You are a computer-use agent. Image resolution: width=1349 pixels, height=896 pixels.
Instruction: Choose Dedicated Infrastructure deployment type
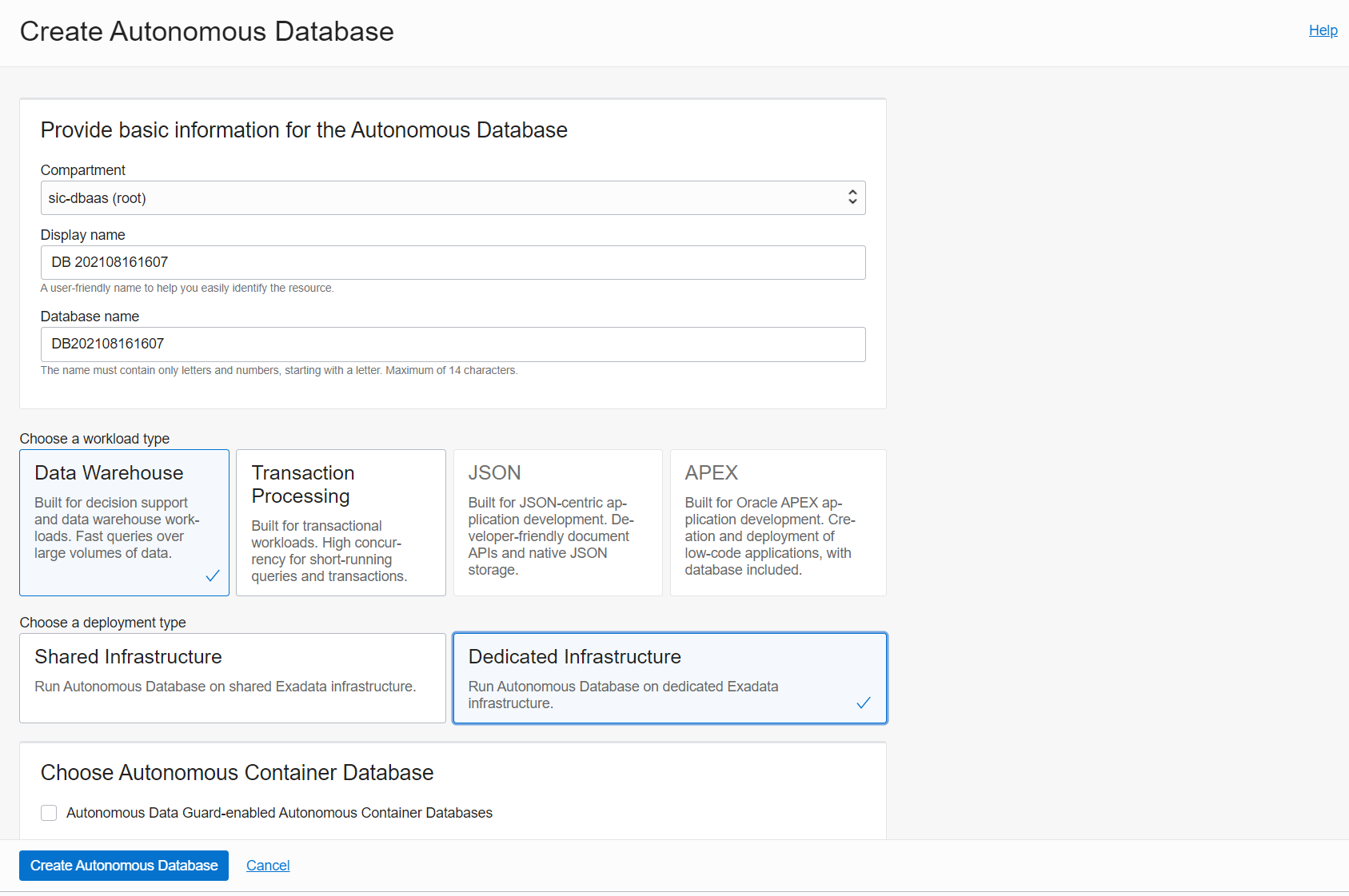669,678
